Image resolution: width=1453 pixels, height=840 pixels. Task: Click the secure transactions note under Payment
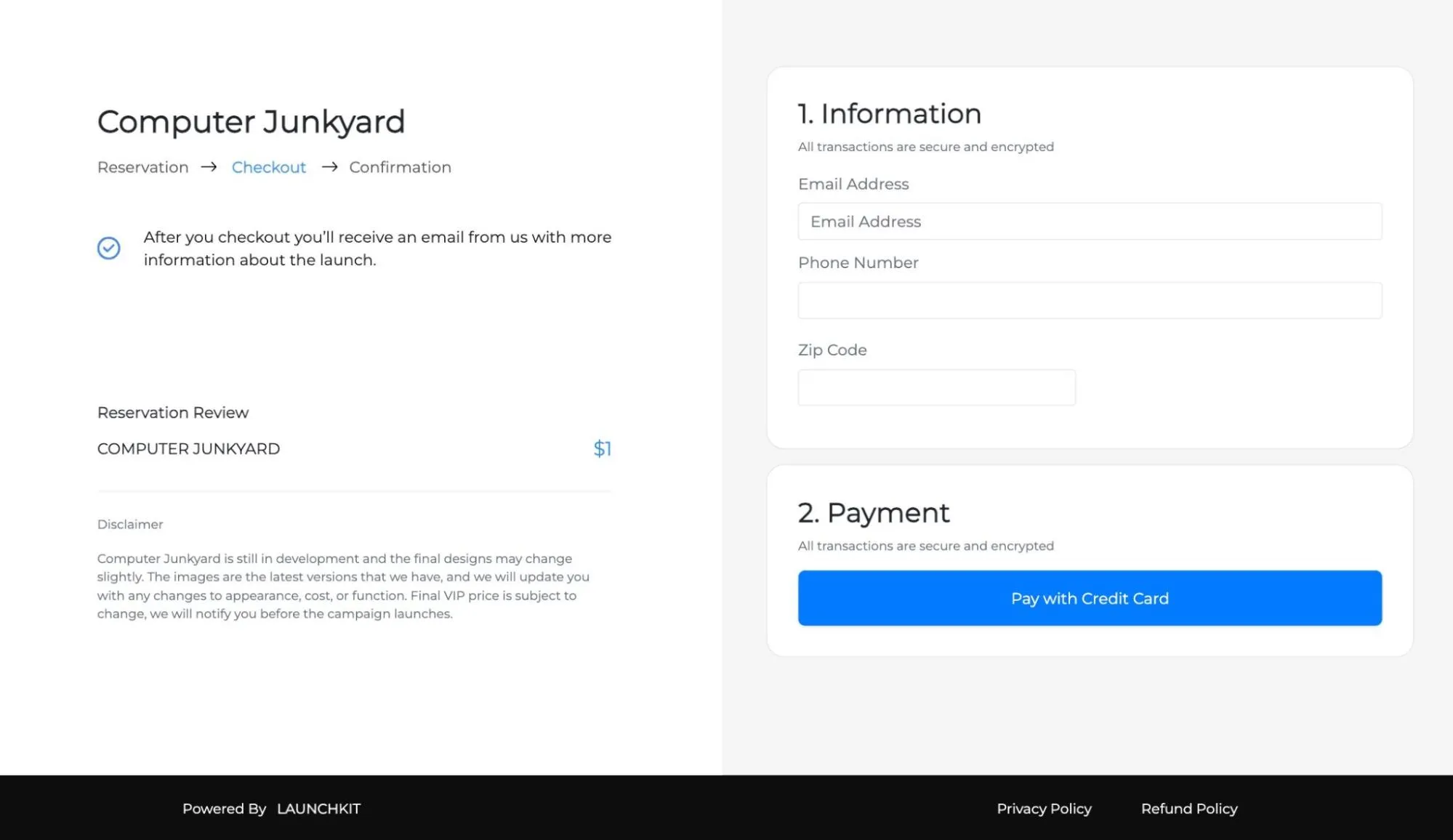coord(926,546)
